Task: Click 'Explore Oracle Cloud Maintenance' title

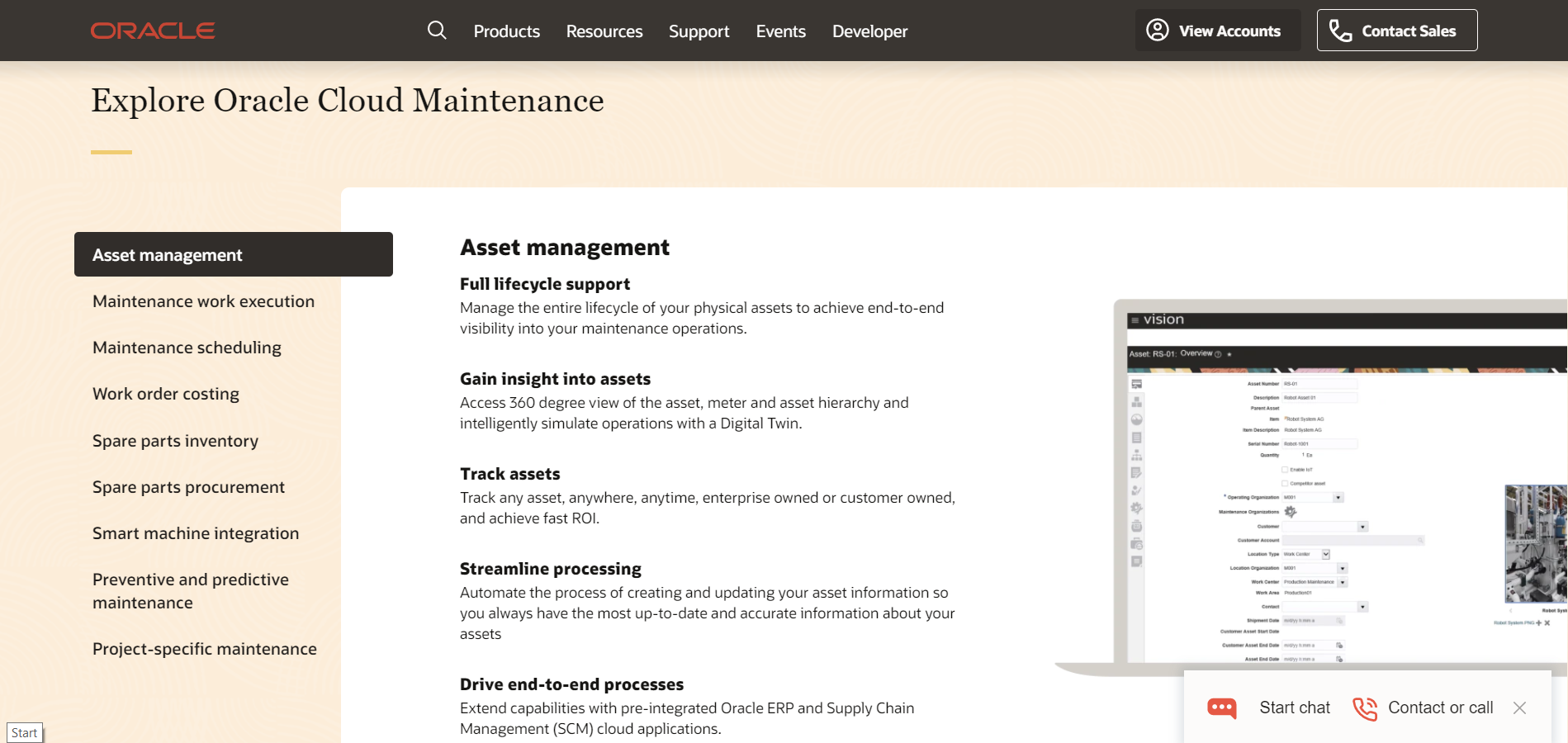Action: (x=348, y=101)
